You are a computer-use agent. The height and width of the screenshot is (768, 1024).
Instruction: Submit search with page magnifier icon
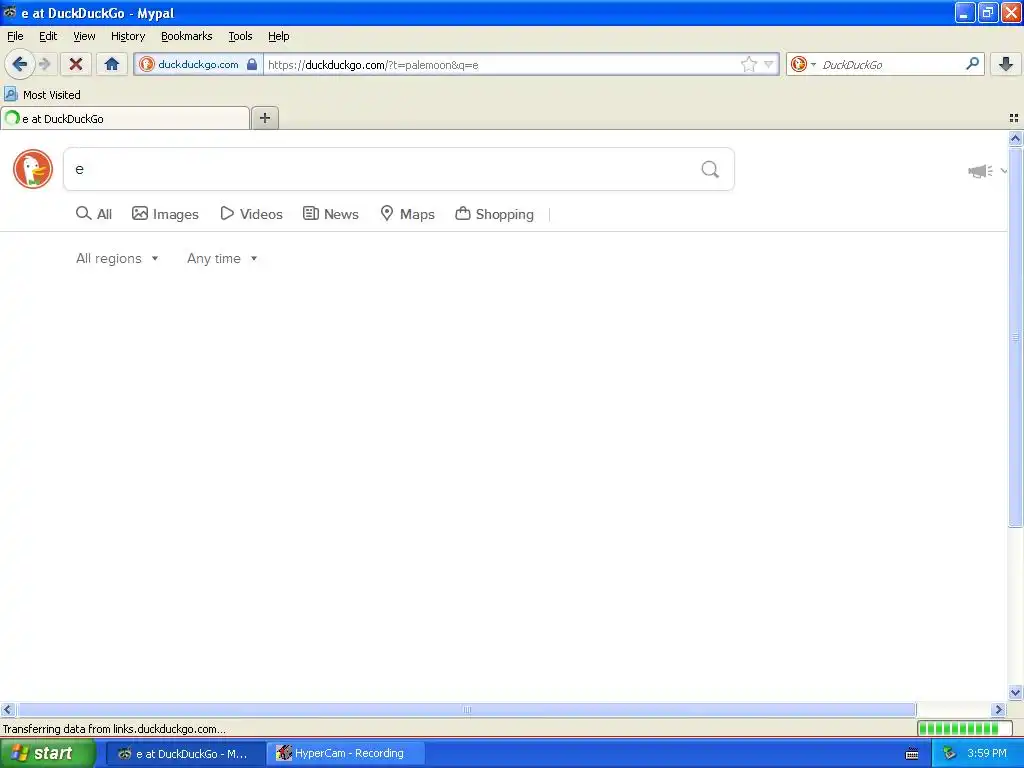tap(710, 169)
